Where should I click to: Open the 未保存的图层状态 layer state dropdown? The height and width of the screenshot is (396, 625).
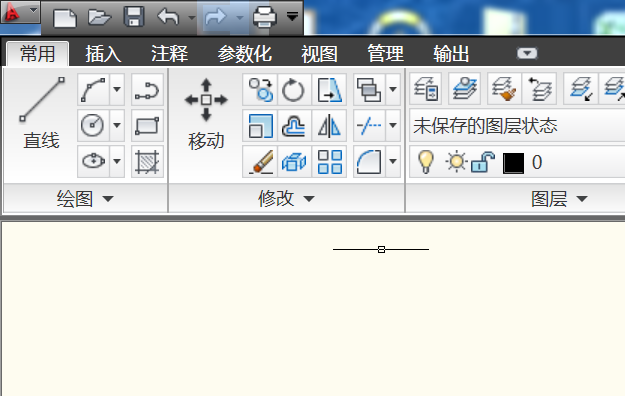pos(517,126)
